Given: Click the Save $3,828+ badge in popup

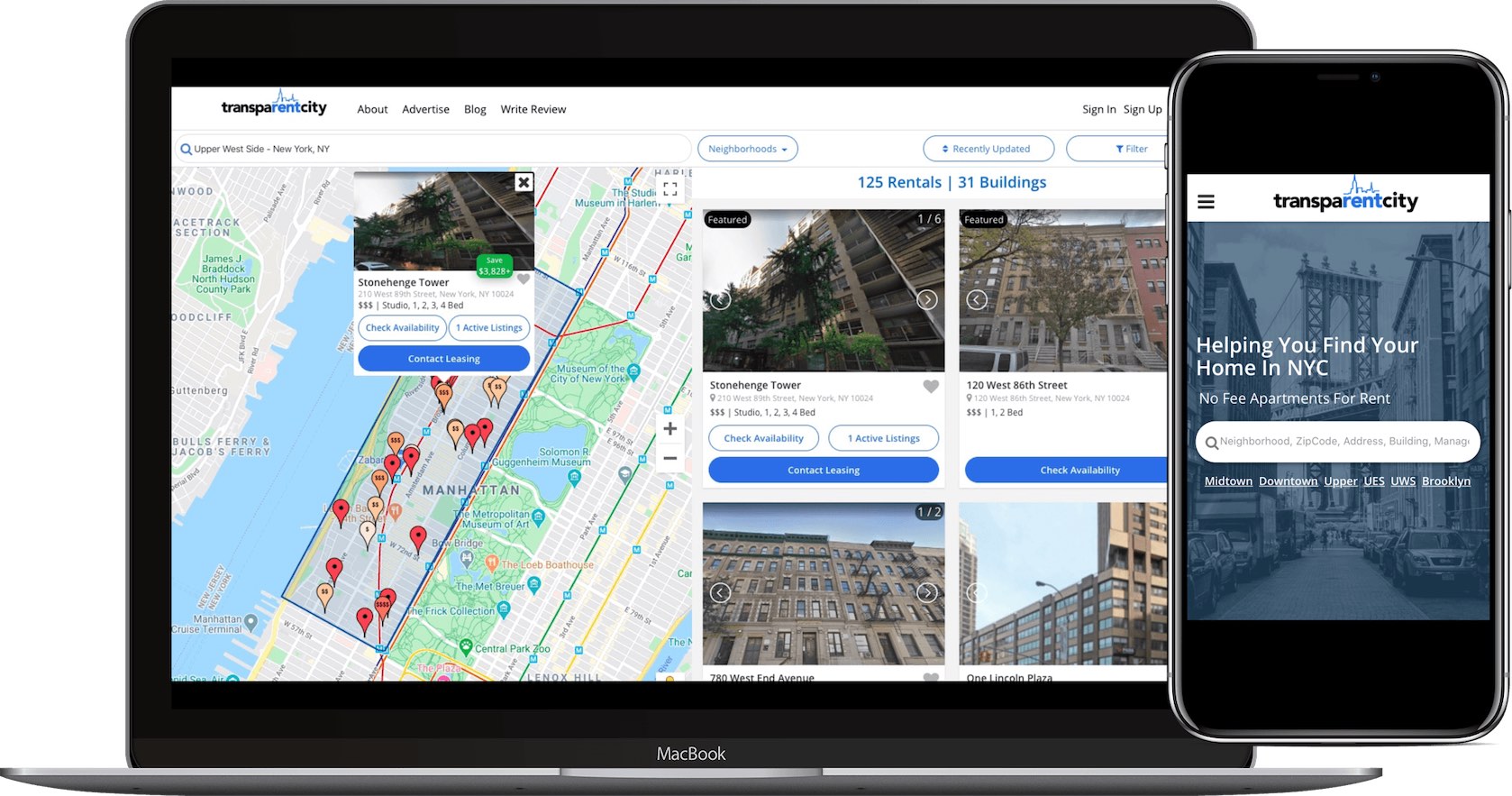Looking at the screenshot, I should click(x=494, y=266).
